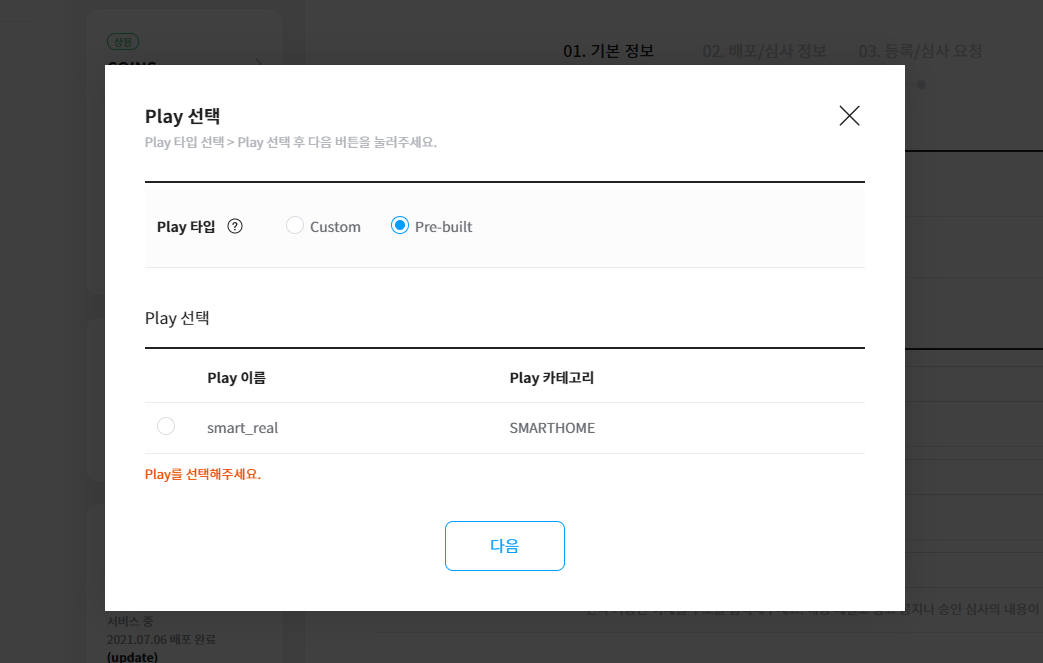Open the 03. 등록/심사 요청 step tab
The width and height of the screenshot is (1043, 663).
[920, 51]
